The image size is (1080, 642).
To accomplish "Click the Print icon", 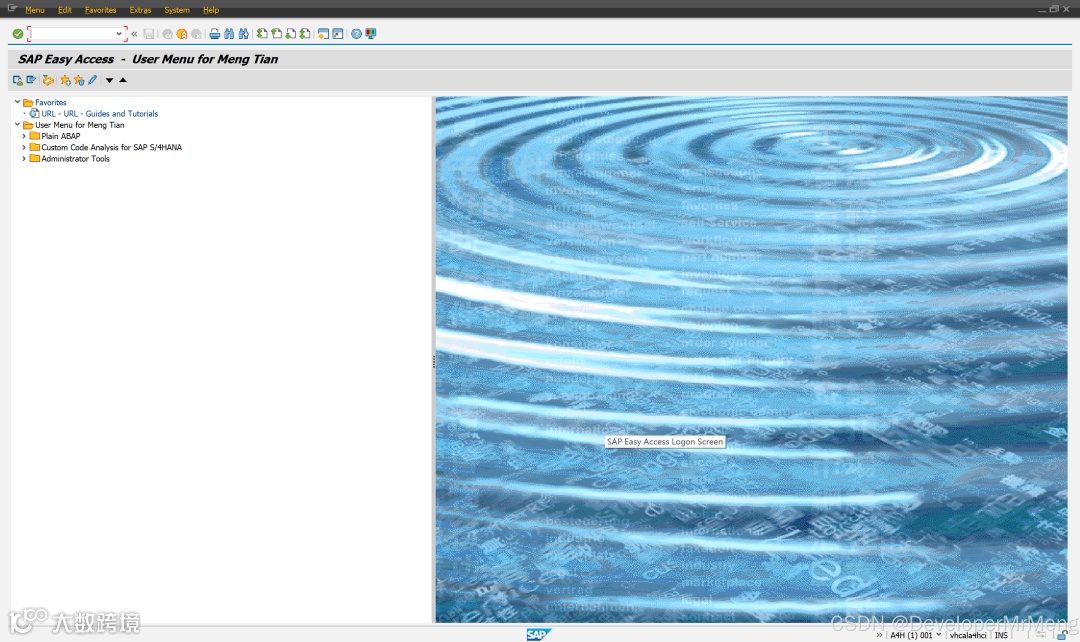I will 215,34.
